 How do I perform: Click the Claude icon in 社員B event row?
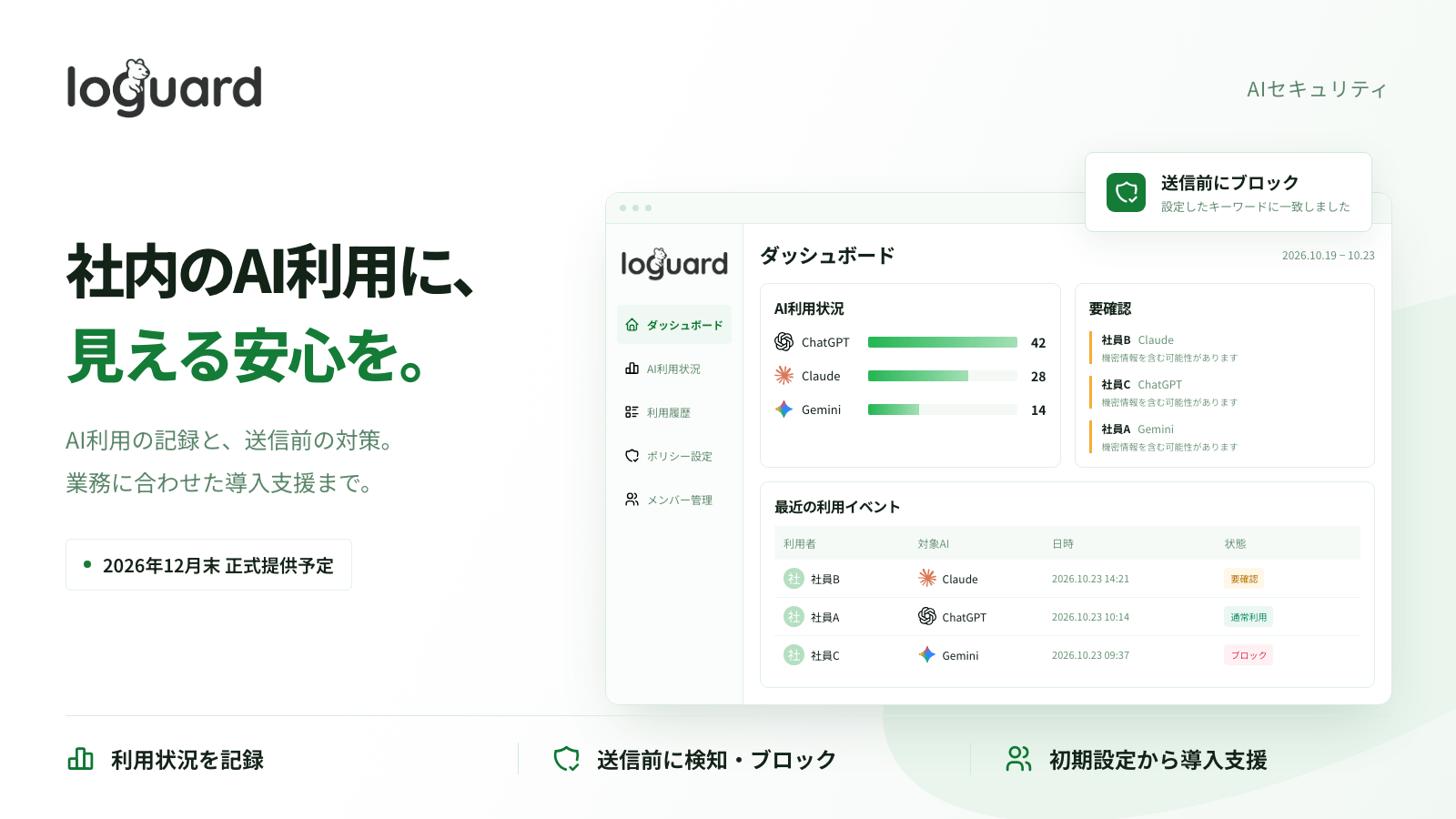click(x=927, y=578)
